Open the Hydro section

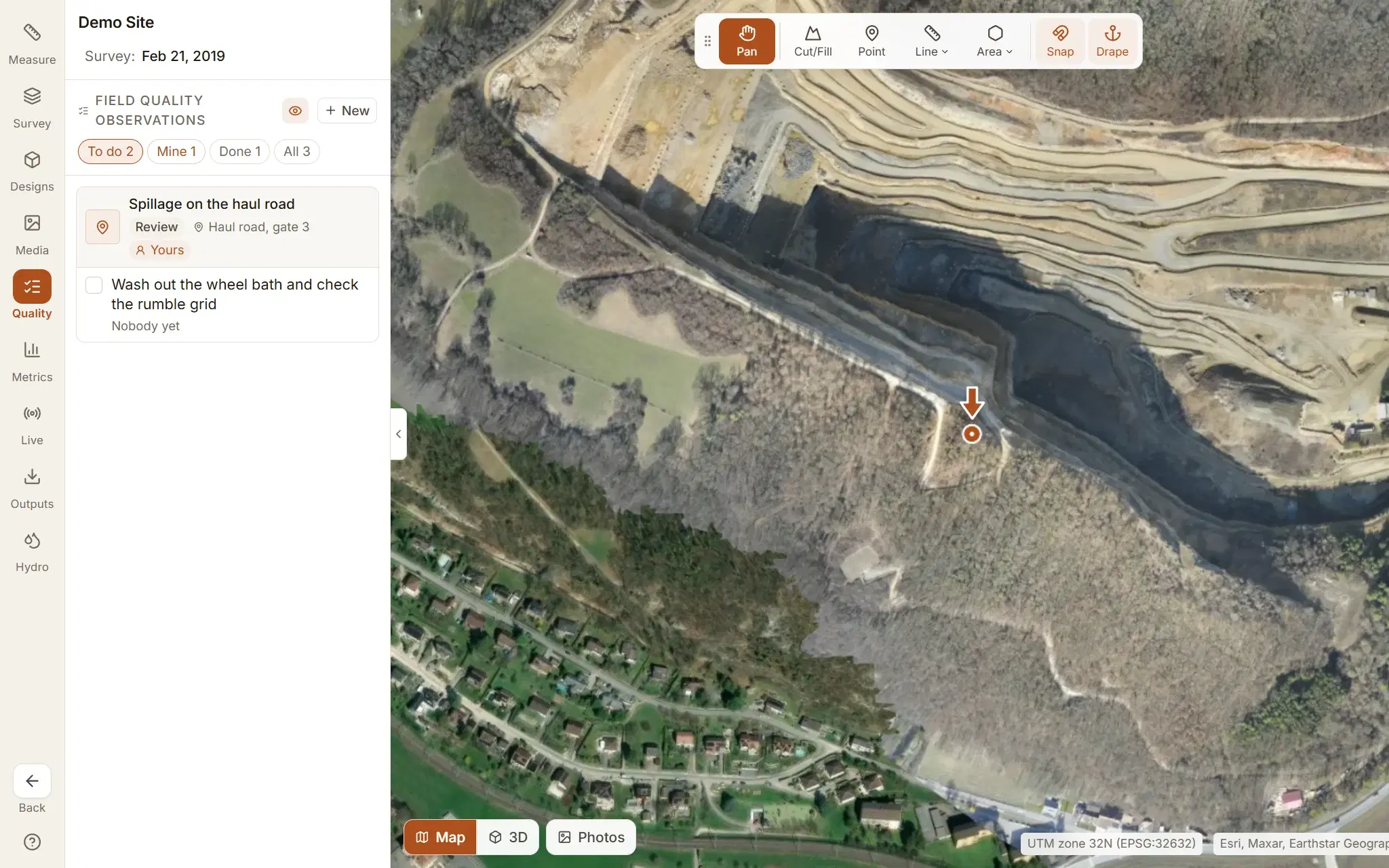32,551
